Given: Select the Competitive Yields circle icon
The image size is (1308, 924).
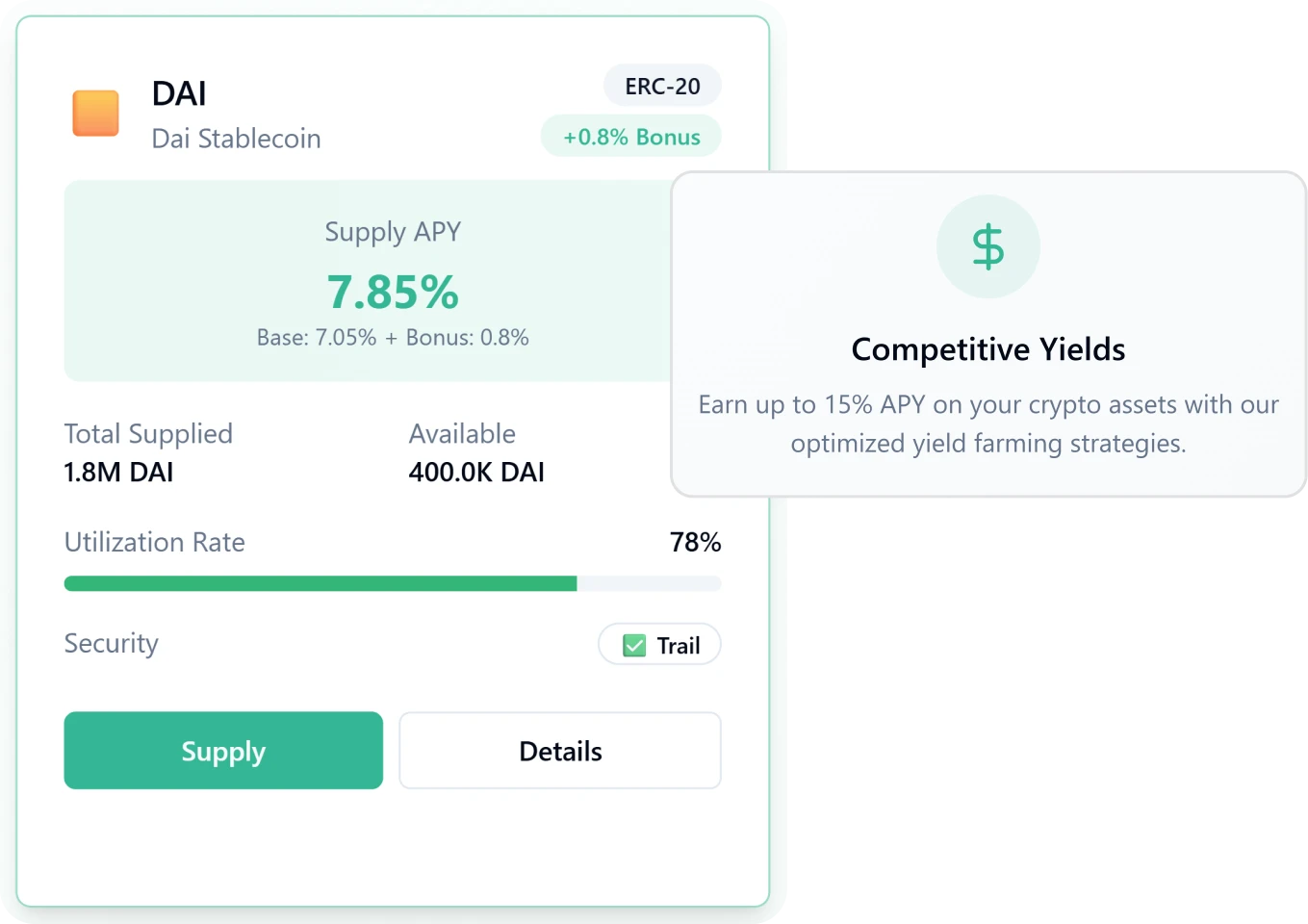Looking at the screenshot, I should point(988,246).
